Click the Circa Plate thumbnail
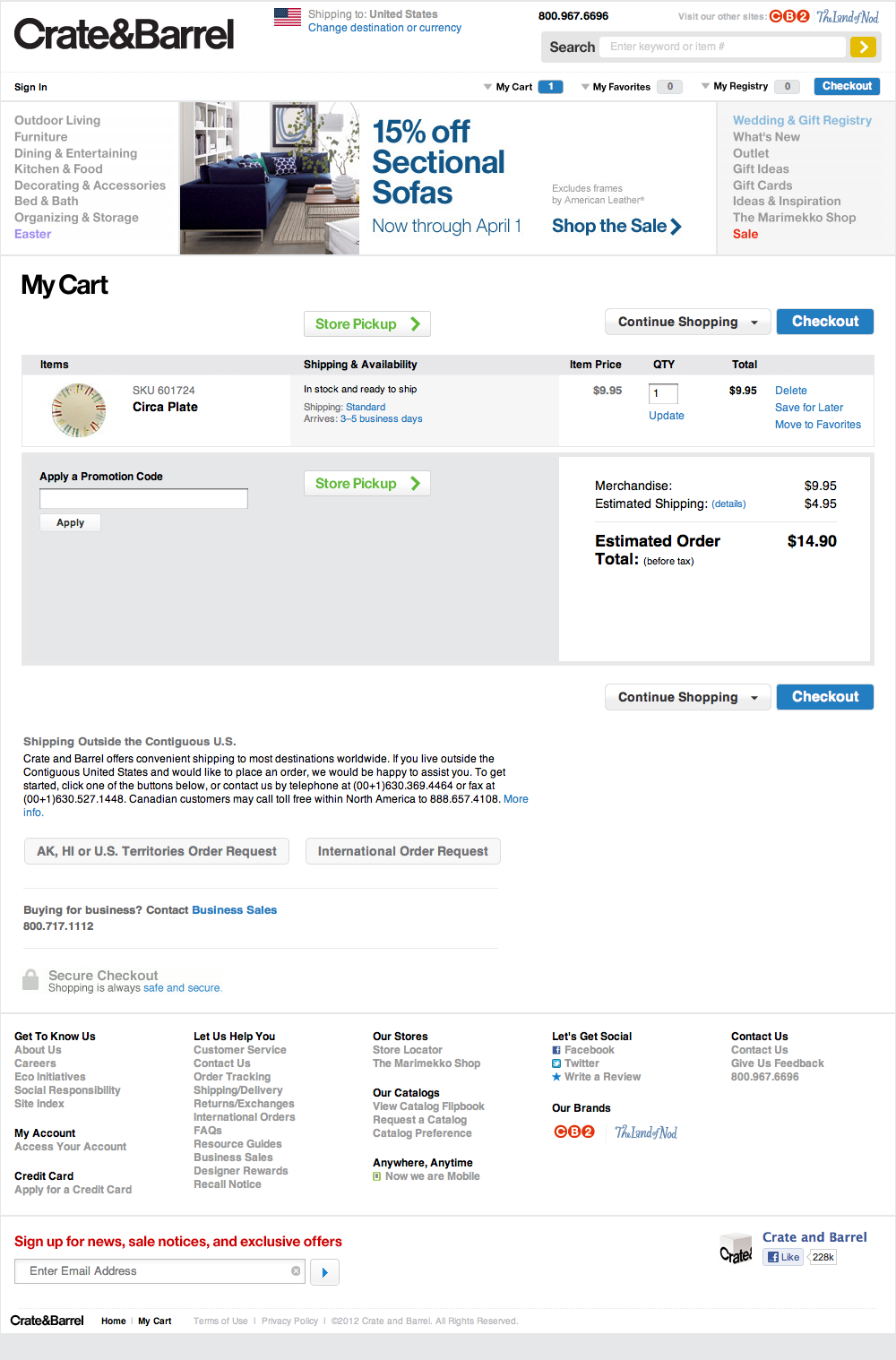896x1360 pixels. 79,410
